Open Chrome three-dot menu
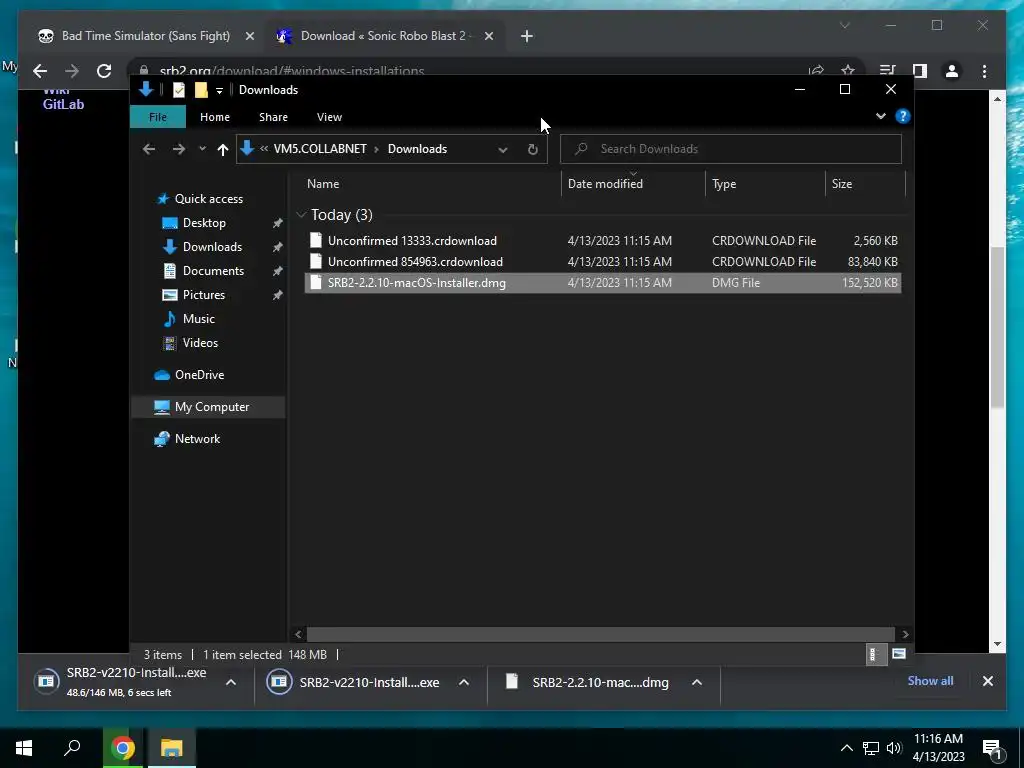 tap(984, 71)
